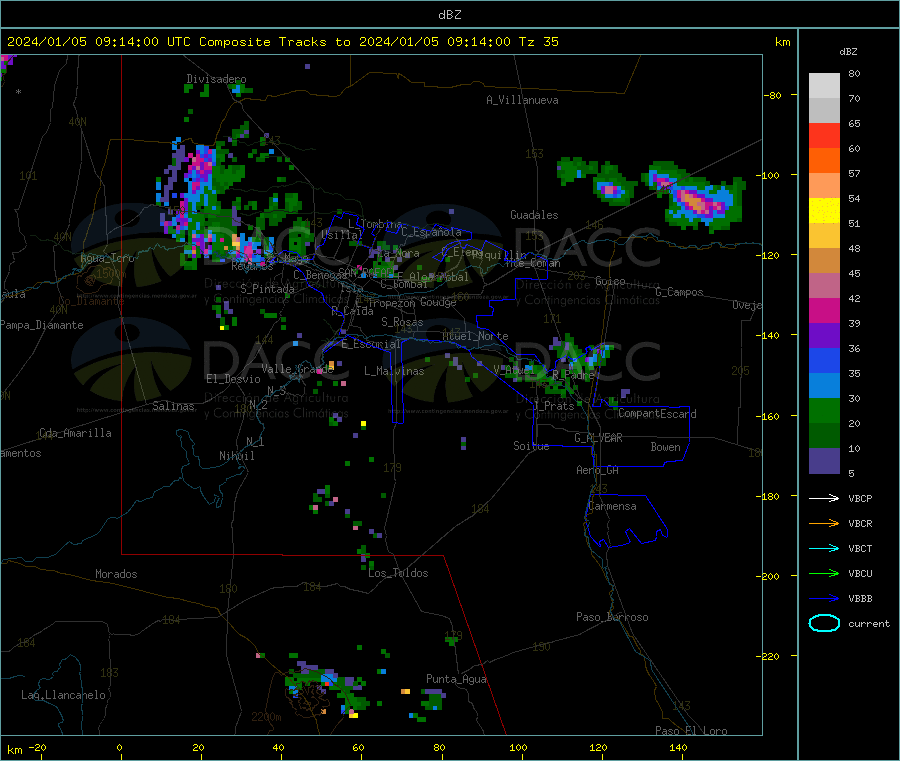Pick the light gray swatch below 80 dBZ
The height and width of the screenshot is (761, 900).
click(824, 86)
